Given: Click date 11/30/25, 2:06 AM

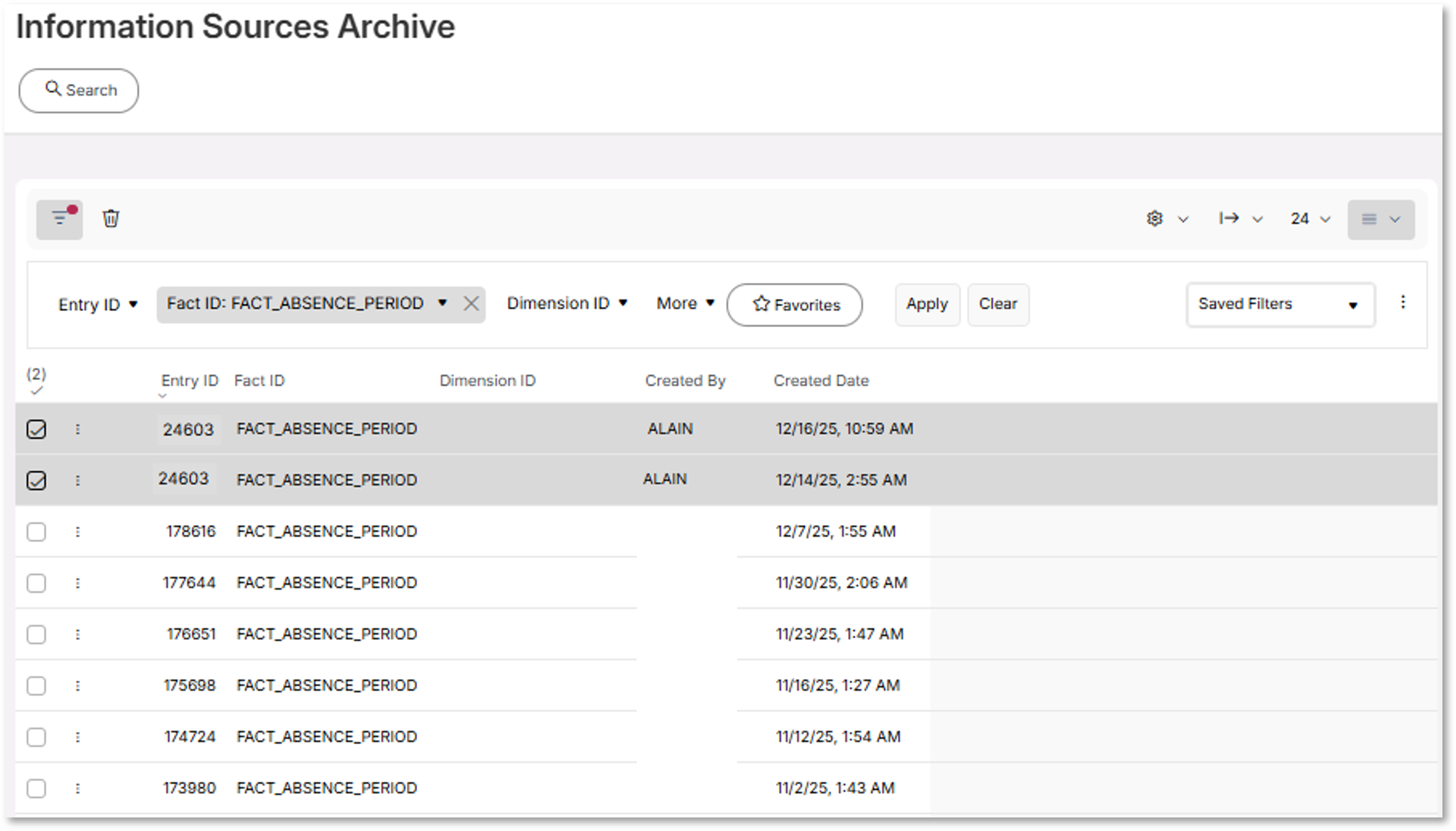Looking at the screenshot, I should point(842,583).
